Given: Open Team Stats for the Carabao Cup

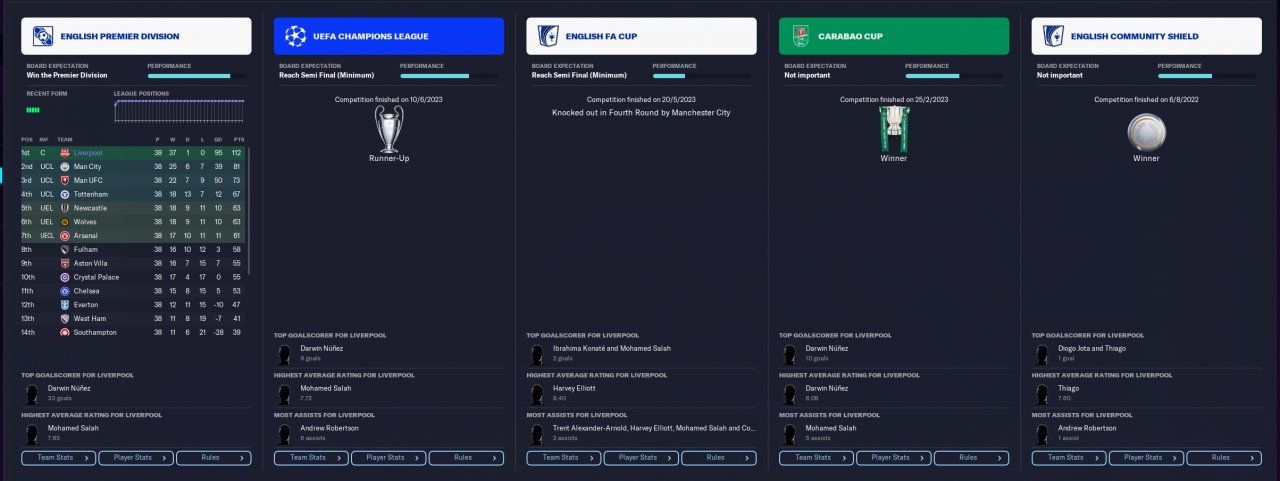Looking at the screenshot, I should pyautogui.click(x=817, y=458).
